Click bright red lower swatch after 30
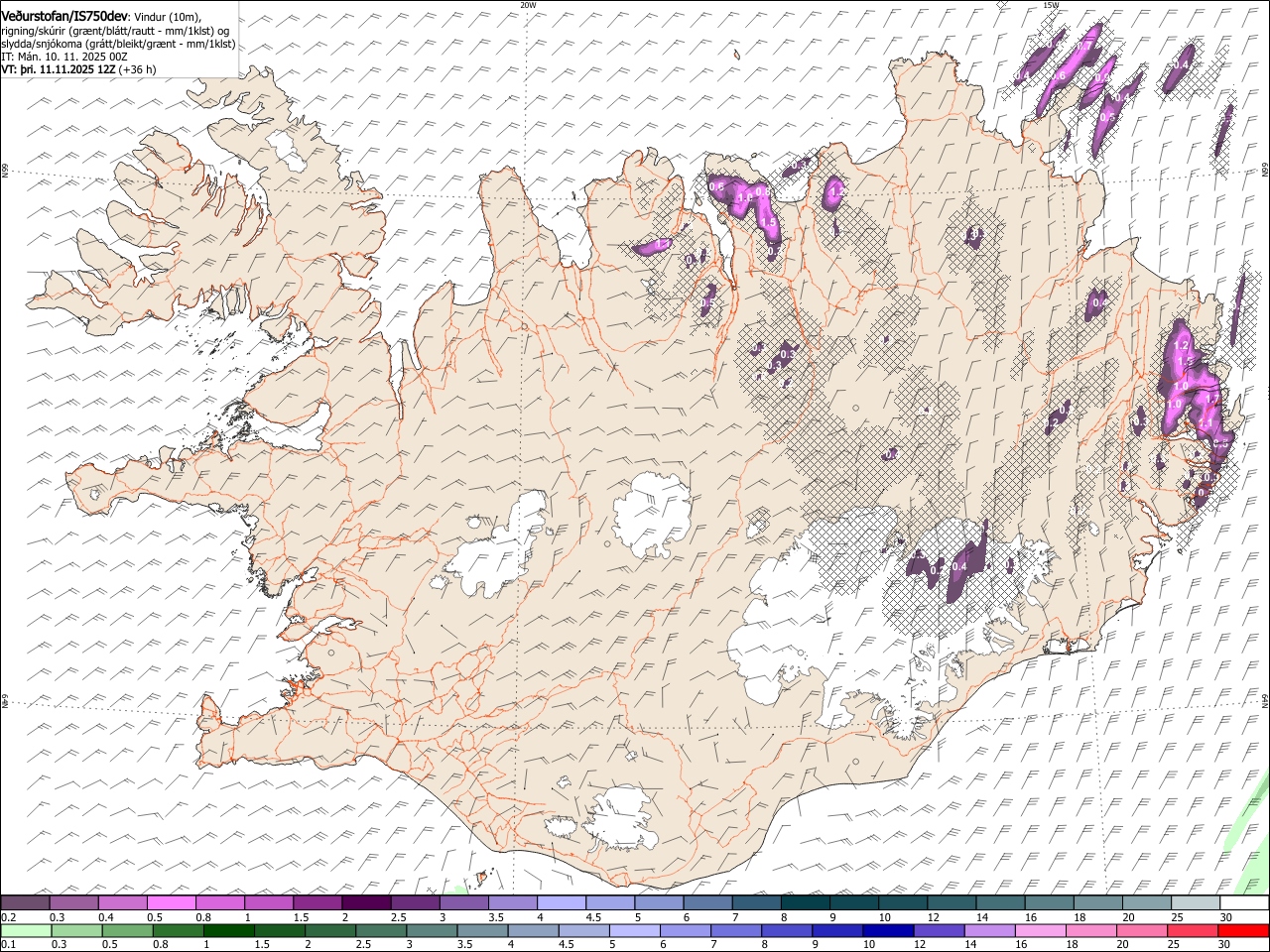Viewport: 1270px width, 952px height. [x=1243, y=930]
